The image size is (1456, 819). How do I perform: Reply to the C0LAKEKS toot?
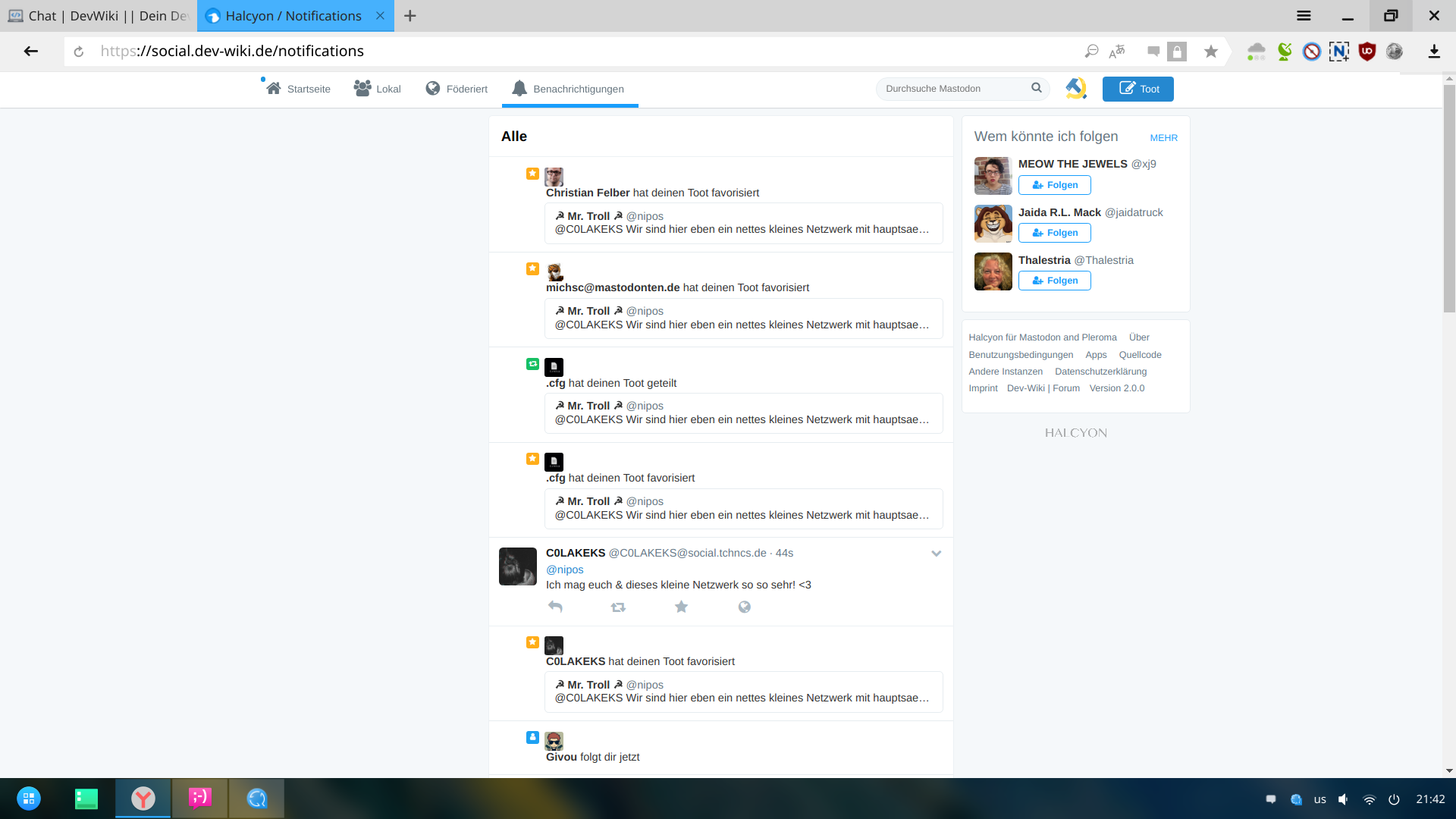tap(555, 607)
